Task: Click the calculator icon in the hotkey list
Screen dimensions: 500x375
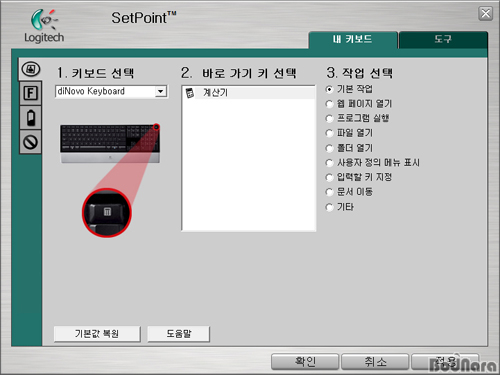Action: coord(190,93)
